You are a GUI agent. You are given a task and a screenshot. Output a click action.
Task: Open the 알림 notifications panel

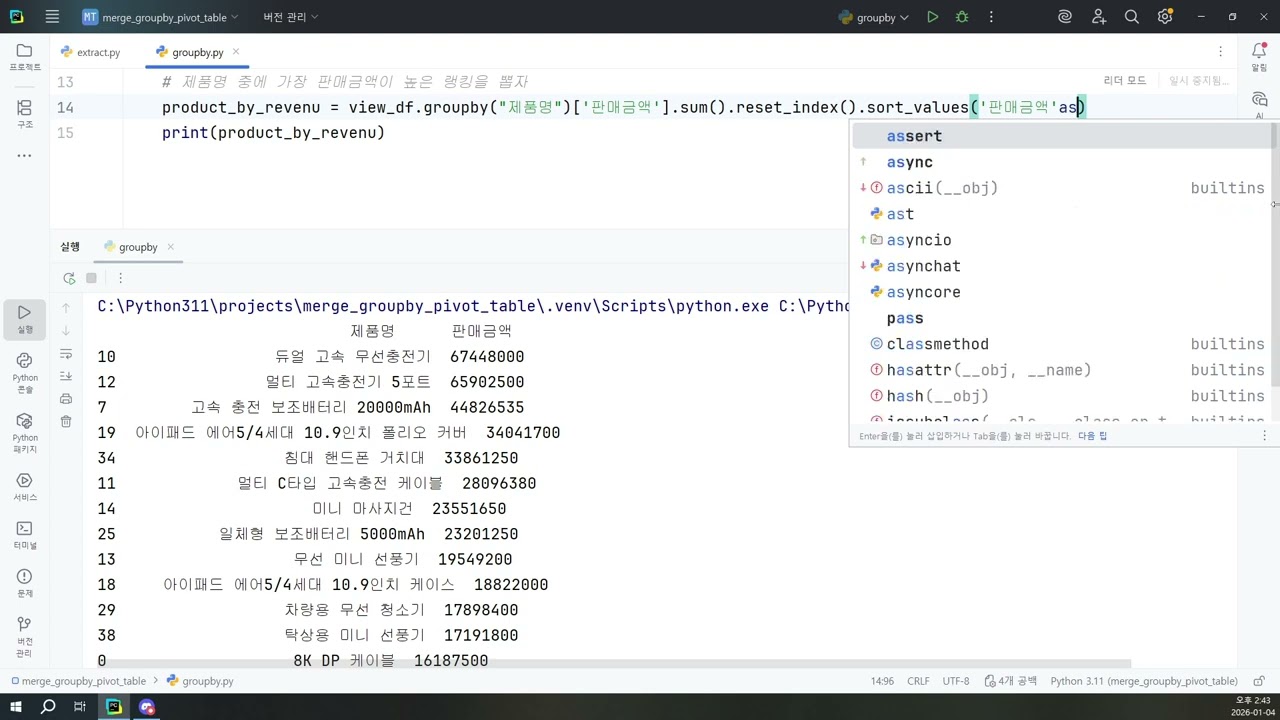click(x=1259, y=57)
